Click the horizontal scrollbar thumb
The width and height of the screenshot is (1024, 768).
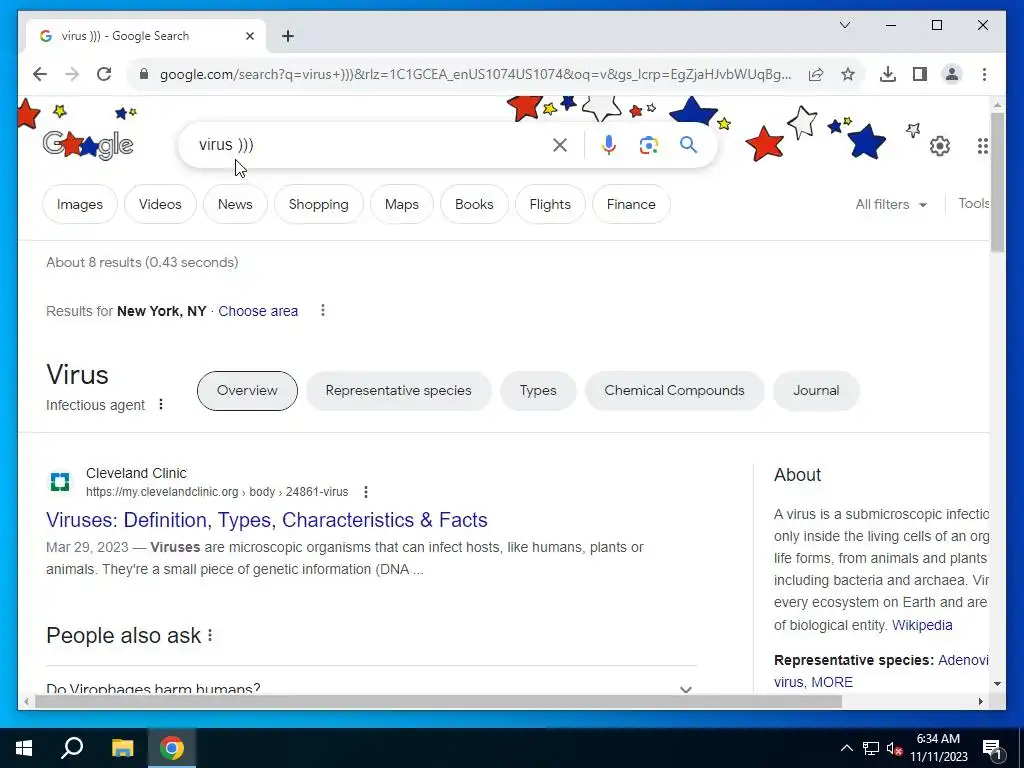[x=438, y=702]
